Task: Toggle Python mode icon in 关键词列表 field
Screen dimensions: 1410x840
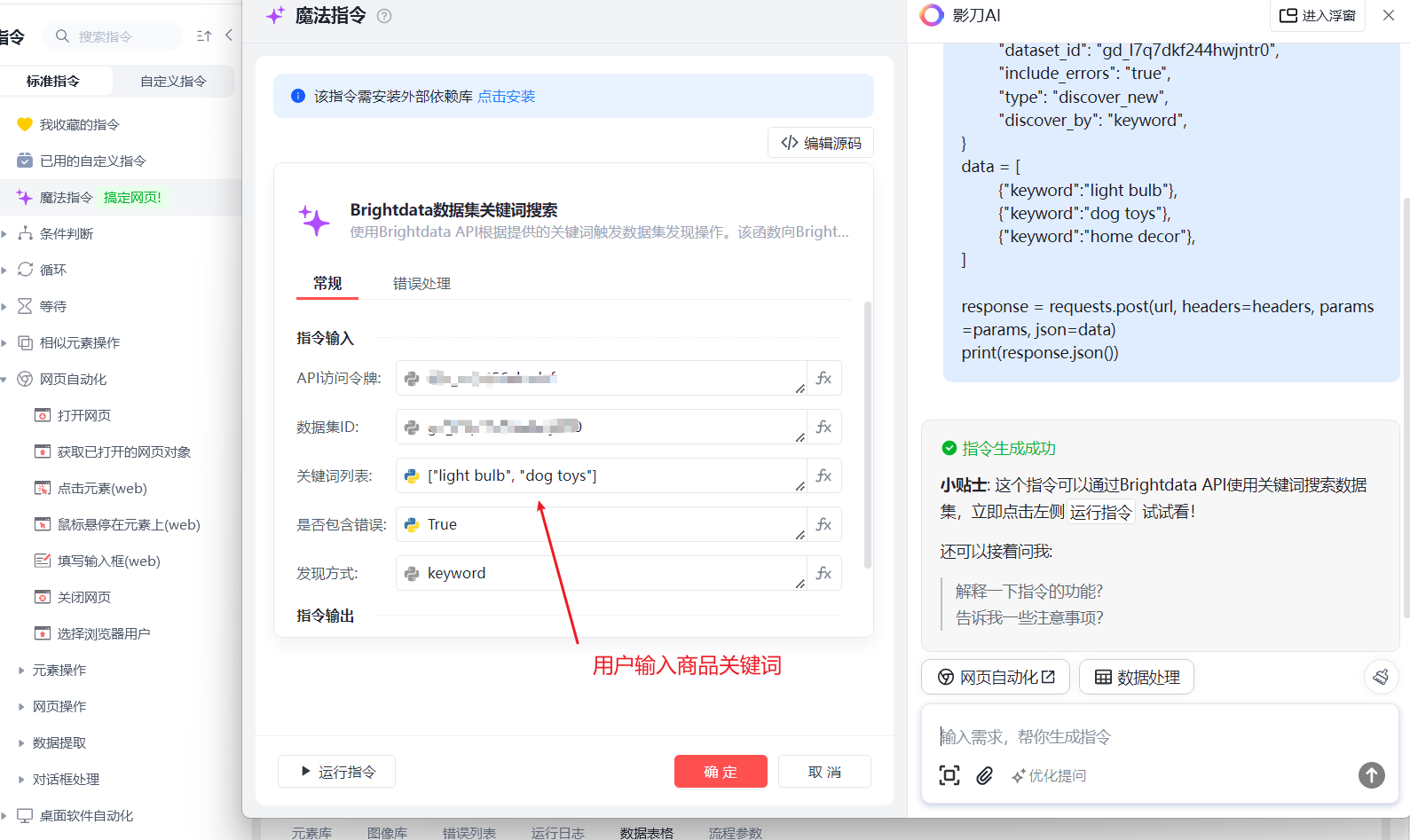Action: (412, 475)
